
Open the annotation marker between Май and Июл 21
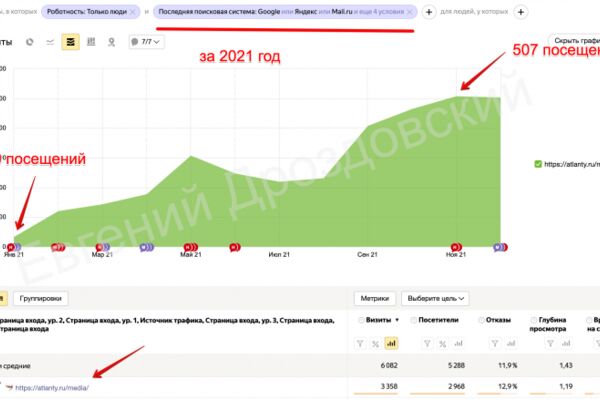[x=235, y=247]
